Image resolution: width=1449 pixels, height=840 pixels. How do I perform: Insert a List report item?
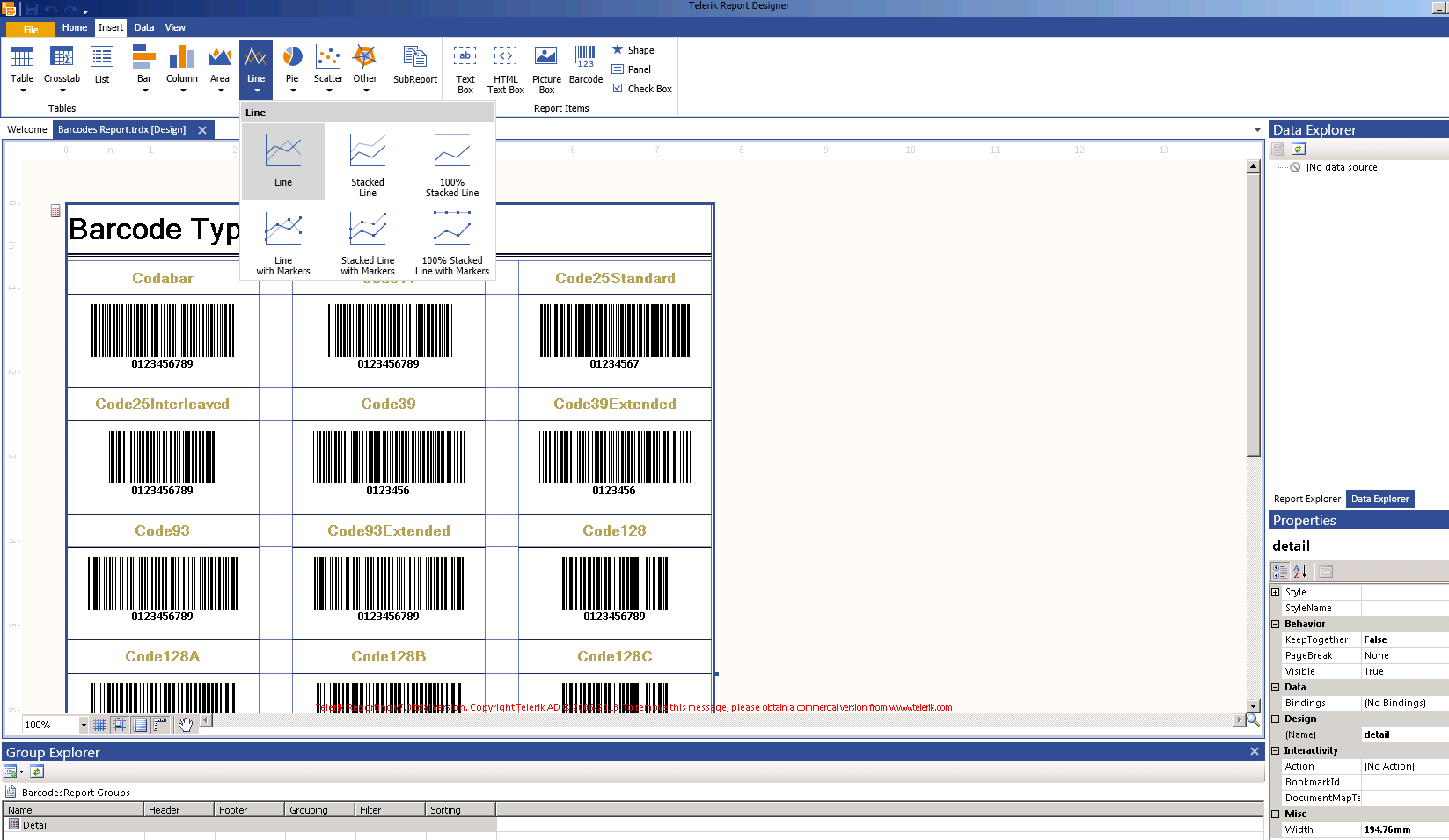(x=102, y=66)
